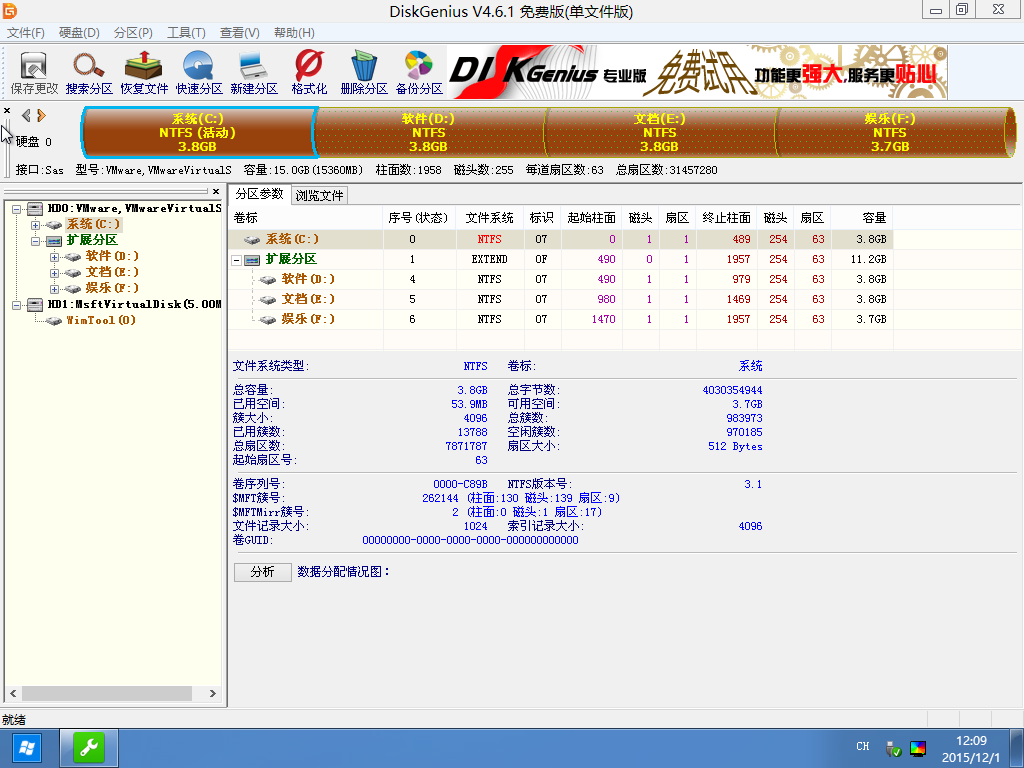Click the Save Changes (保存更改) toolbar icon

(34, 72)
